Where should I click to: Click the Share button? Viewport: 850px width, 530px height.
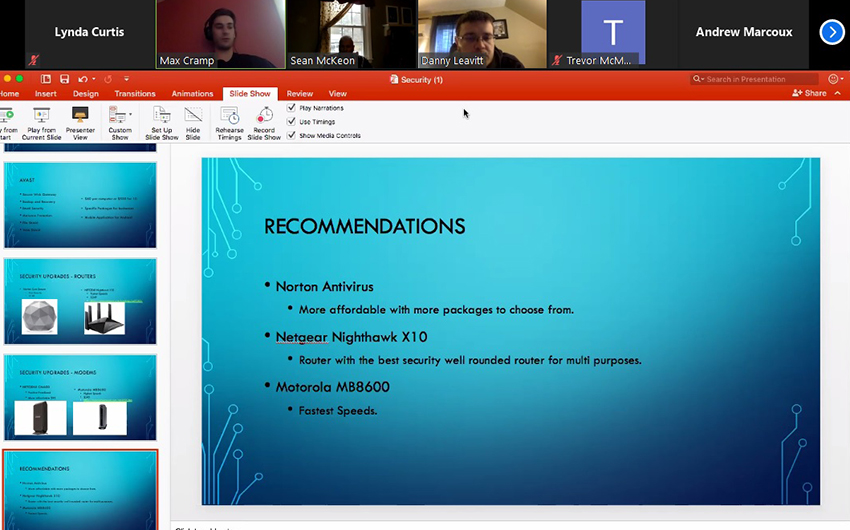tap(809, 93)
